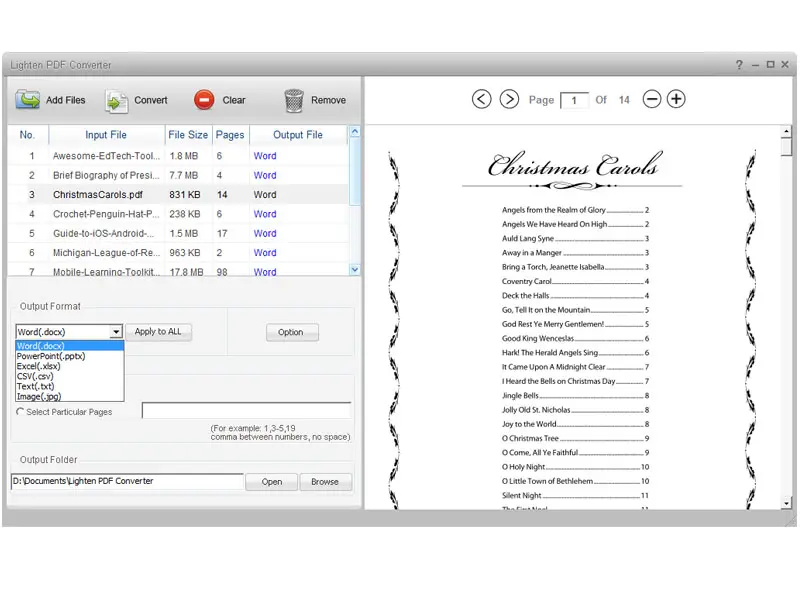
Task: Open the Option button
Action: pos(292,332)
